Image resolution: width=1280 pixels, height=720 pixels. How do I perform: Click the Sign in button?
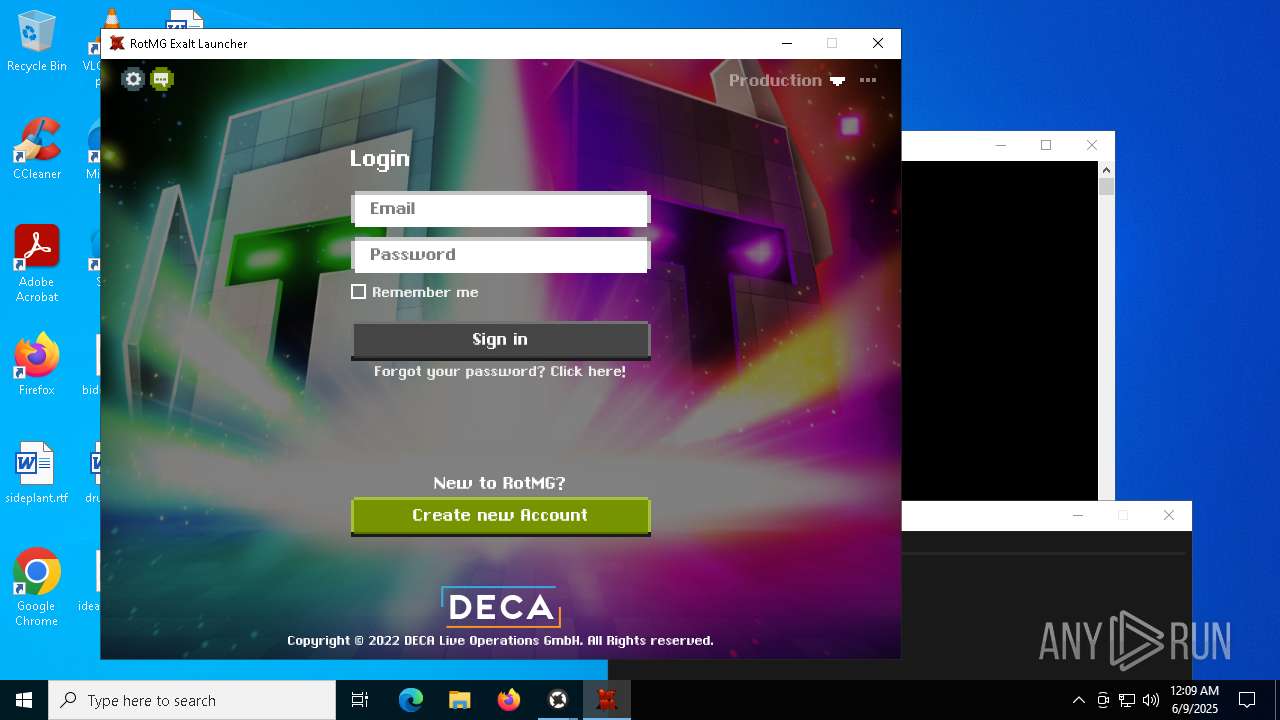pyautogui.click(x=501, y=340)
